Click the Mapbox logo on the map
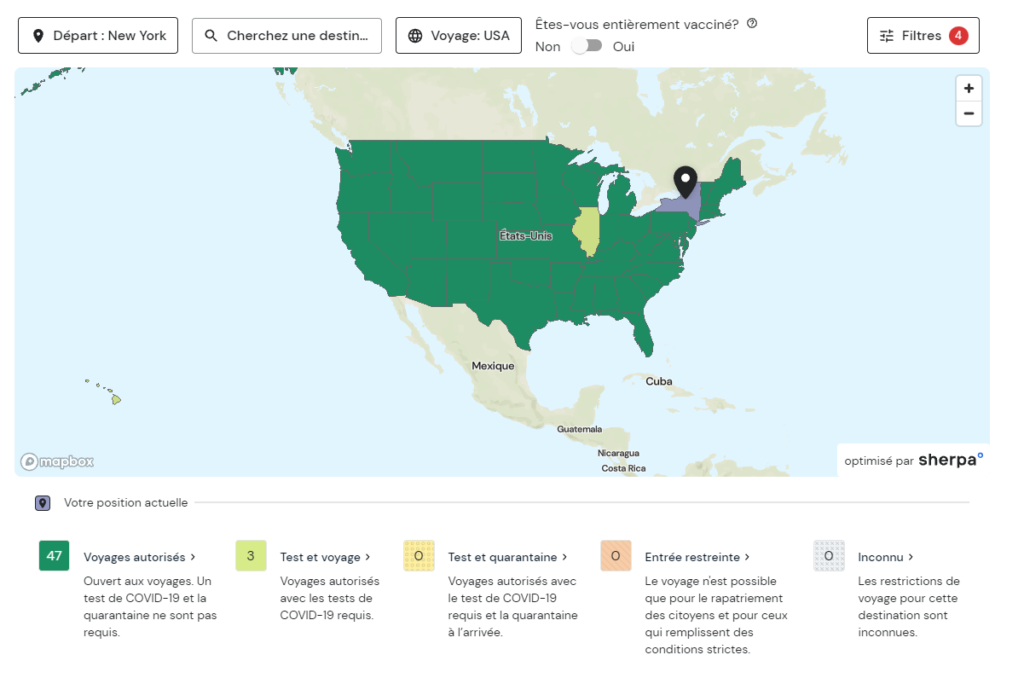 (x=58, y=461)
